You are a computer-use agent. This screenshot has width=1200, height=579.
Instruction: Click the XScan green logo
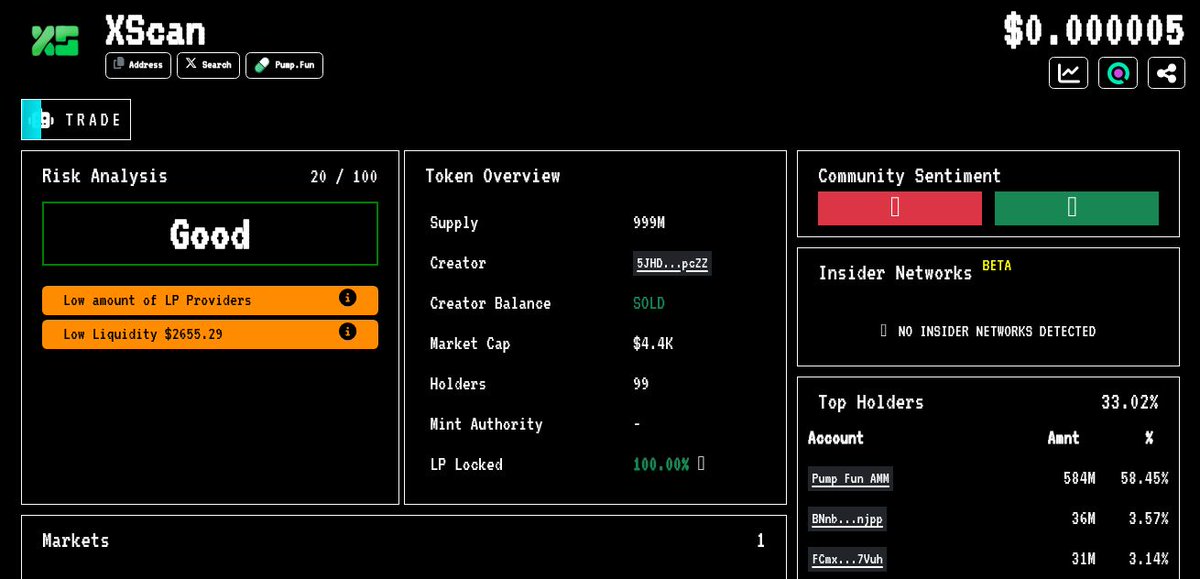coord(55,41)
